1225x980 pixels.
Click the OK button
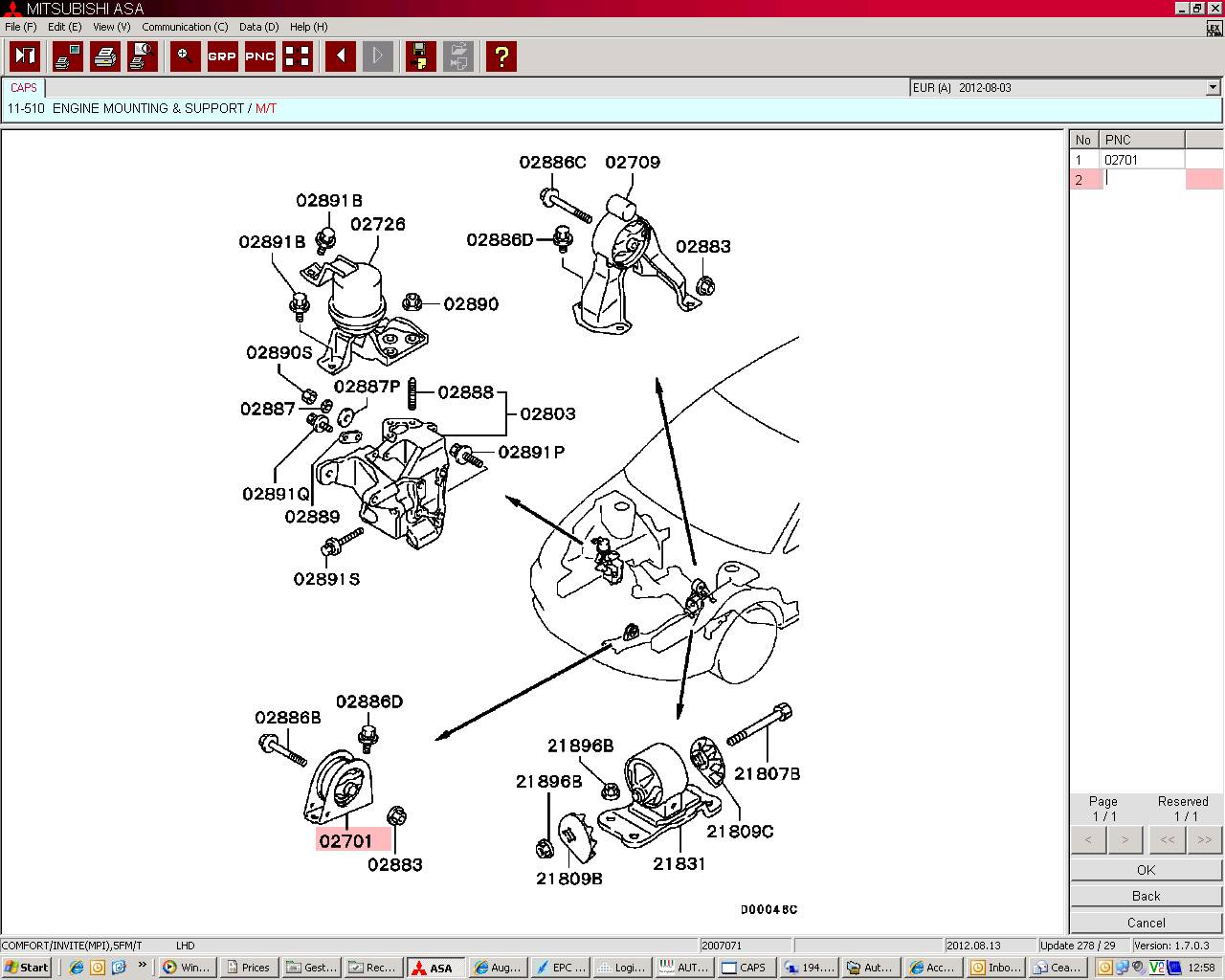1147,870
